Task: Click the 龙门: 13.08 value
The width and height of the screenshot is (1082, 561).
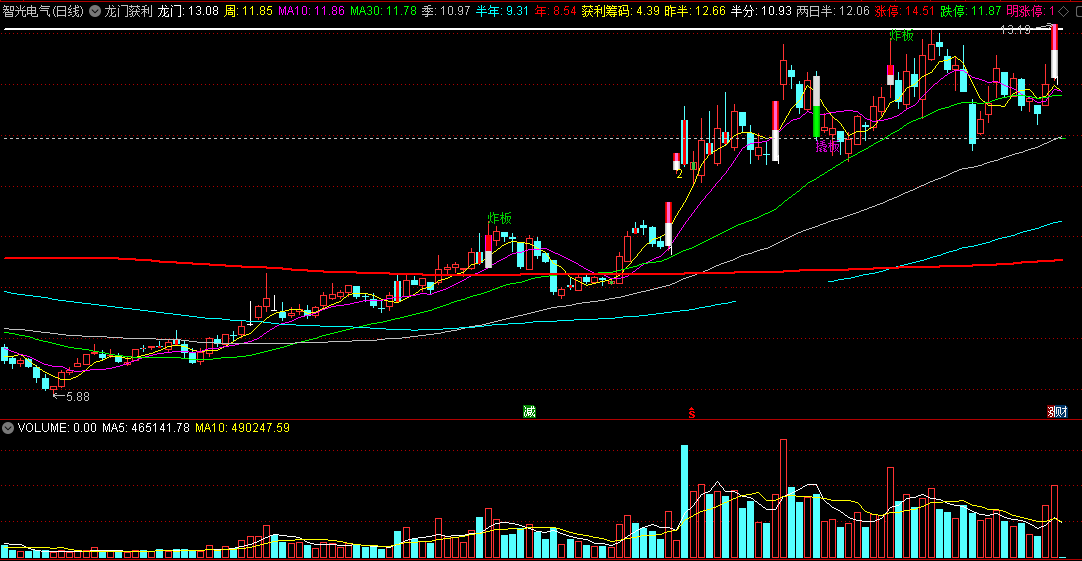Action: [188, 11]
